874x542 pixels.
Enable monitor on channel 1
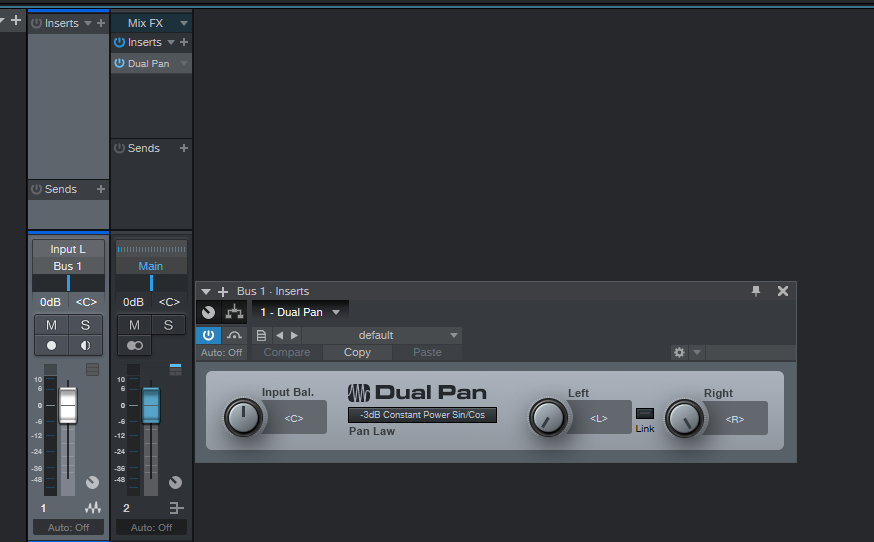pos(85,345)
